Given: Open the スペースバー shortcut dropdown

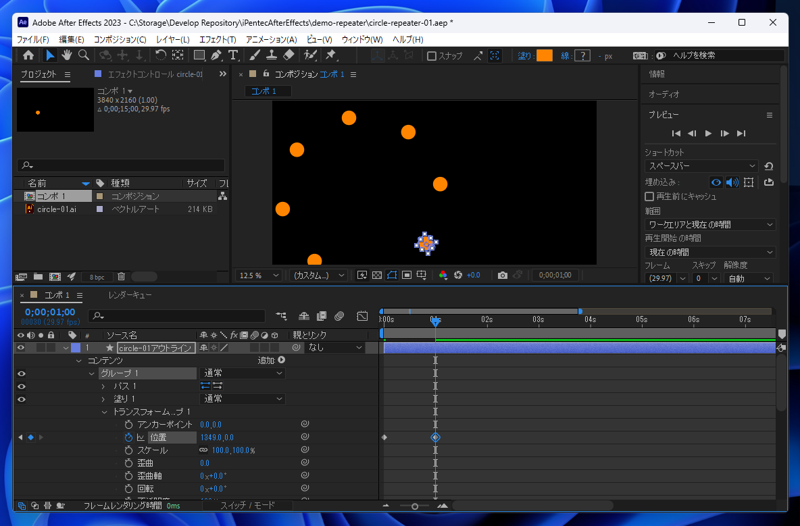Looking at the screenshot, I should pos(702,166).
